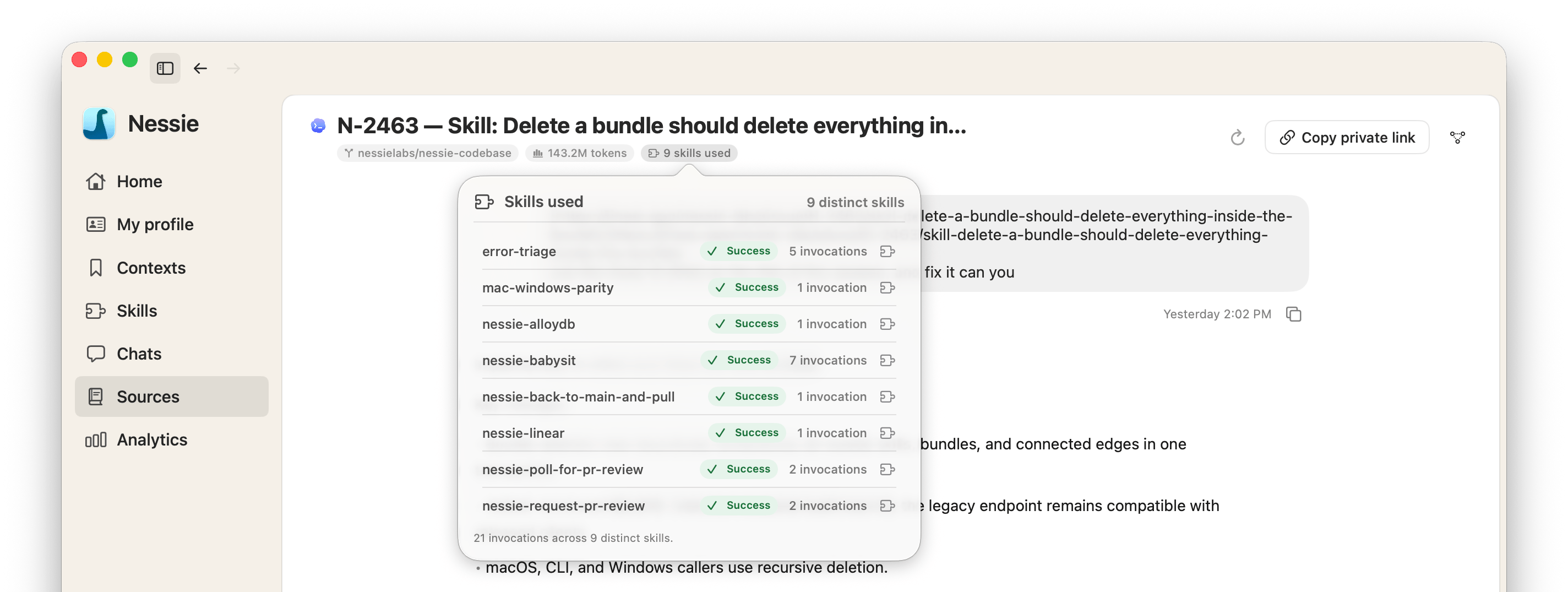The image size is (1568, 592).
Task: Open the nessielabs/nessie-codebase repo chip
Action: (x=428, y=153)
